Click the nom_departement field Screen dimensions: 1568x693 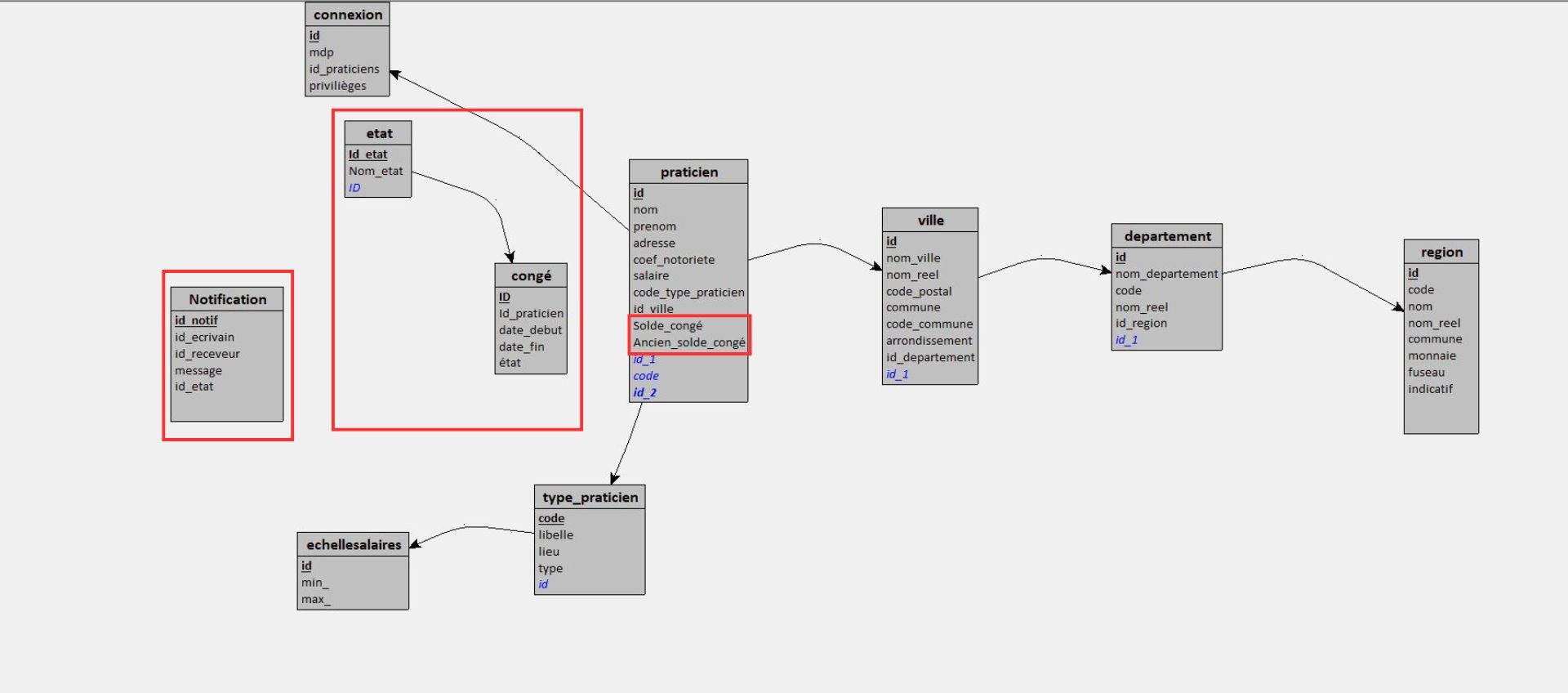coord(1166,274)
